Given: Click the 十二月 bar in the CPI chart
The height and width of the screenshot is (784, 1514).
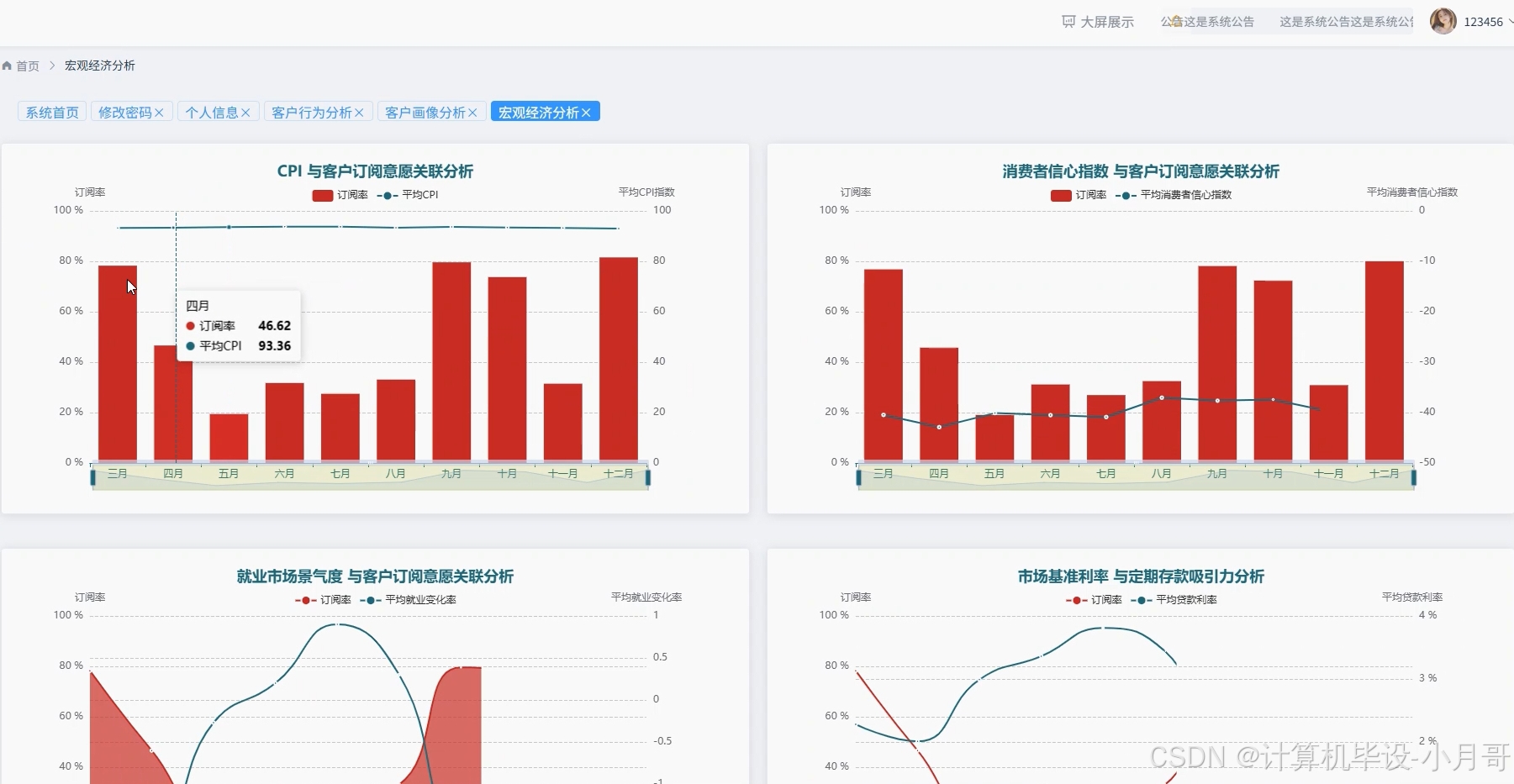Looking at the screenshot, I should click(x=619, y=360).
